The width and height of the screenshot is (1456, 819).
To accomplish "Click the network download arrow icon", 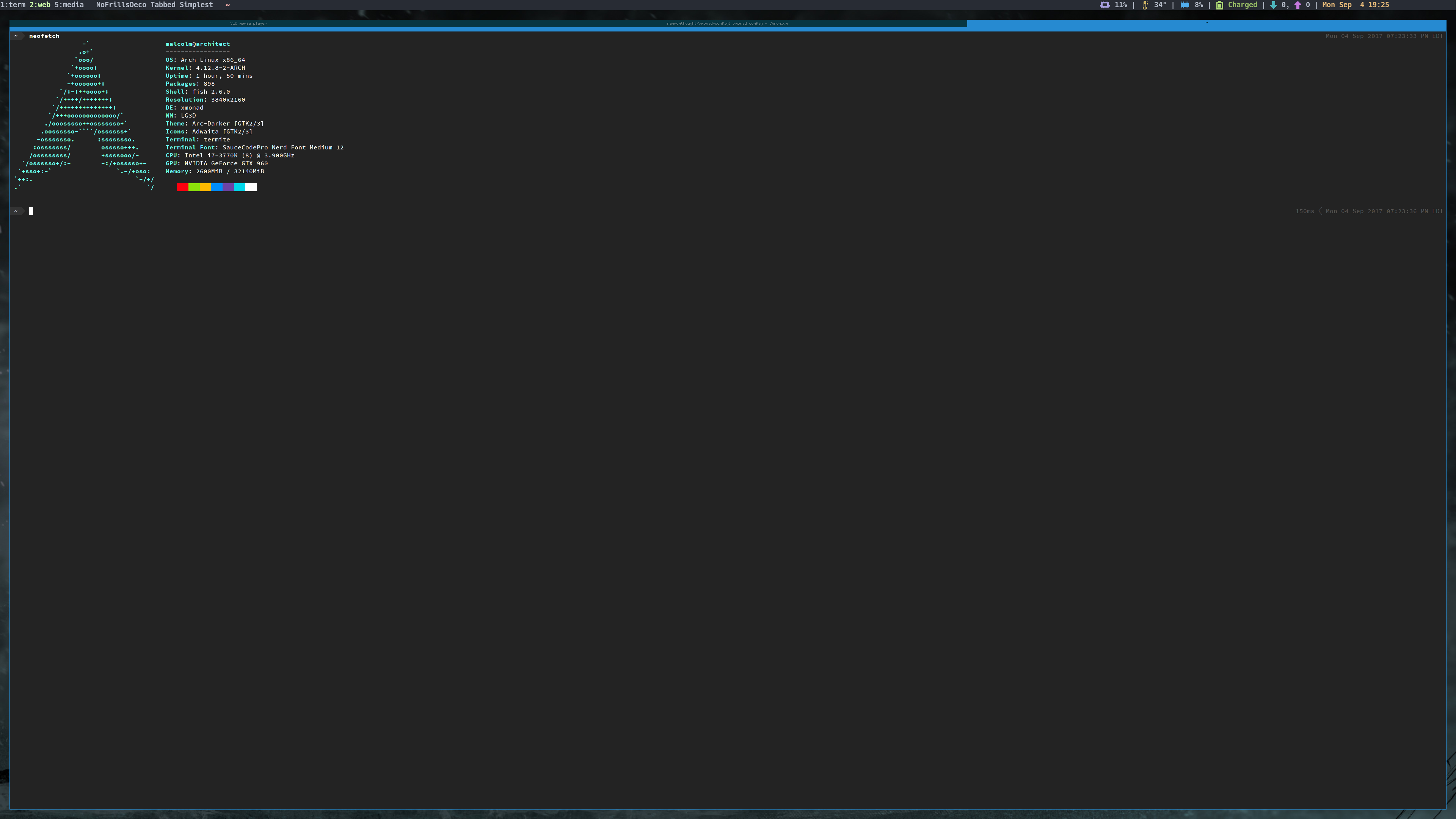I will (x=1274, y=5).
